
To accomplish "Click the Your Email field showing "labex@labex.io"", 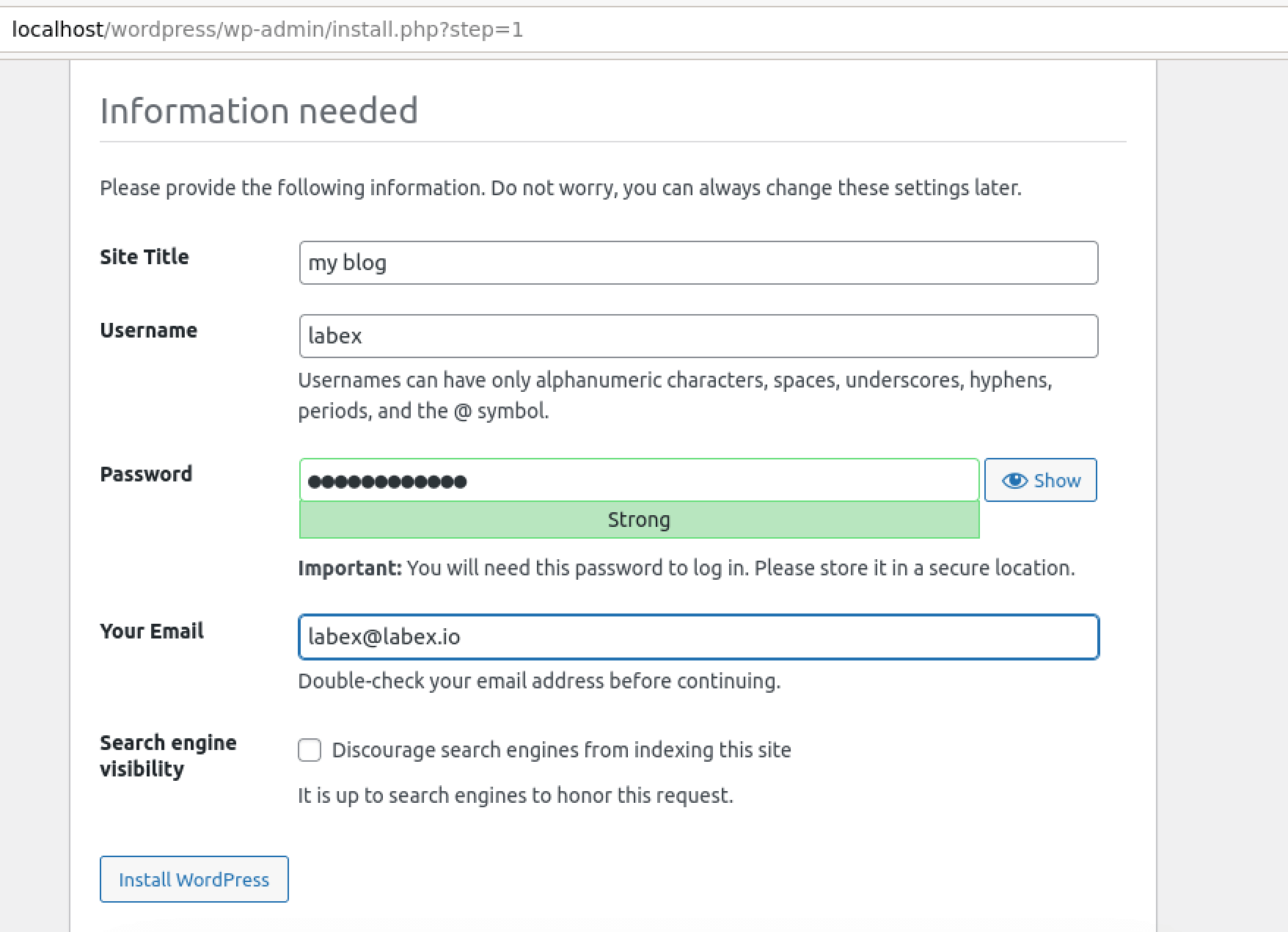I will tap(697, 637).
